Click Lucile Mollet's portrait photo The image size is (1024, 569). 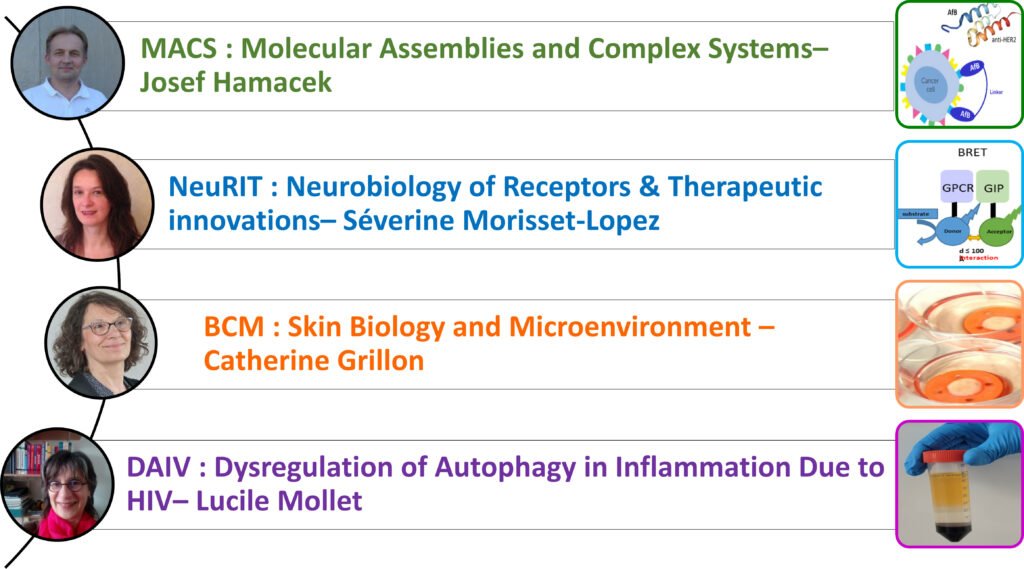pyautogui.click(x=48, y=487)
